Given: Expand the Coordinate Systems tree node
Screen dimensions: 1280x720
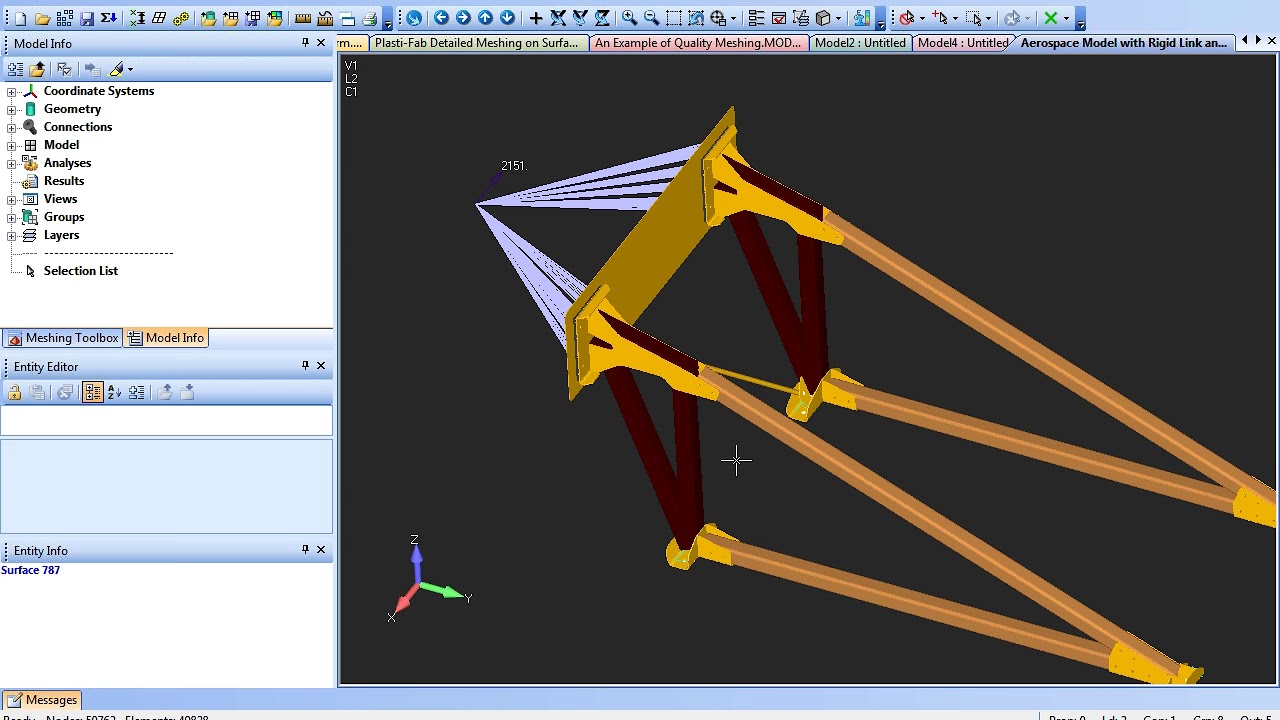Looking at the screenshot, I should 11,91.
